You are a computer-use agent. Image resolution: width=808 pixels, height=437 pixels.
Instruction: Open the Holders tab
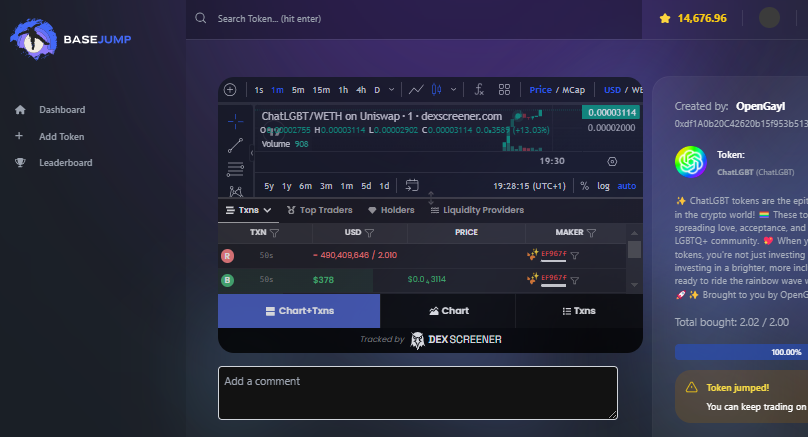point(391,210)
